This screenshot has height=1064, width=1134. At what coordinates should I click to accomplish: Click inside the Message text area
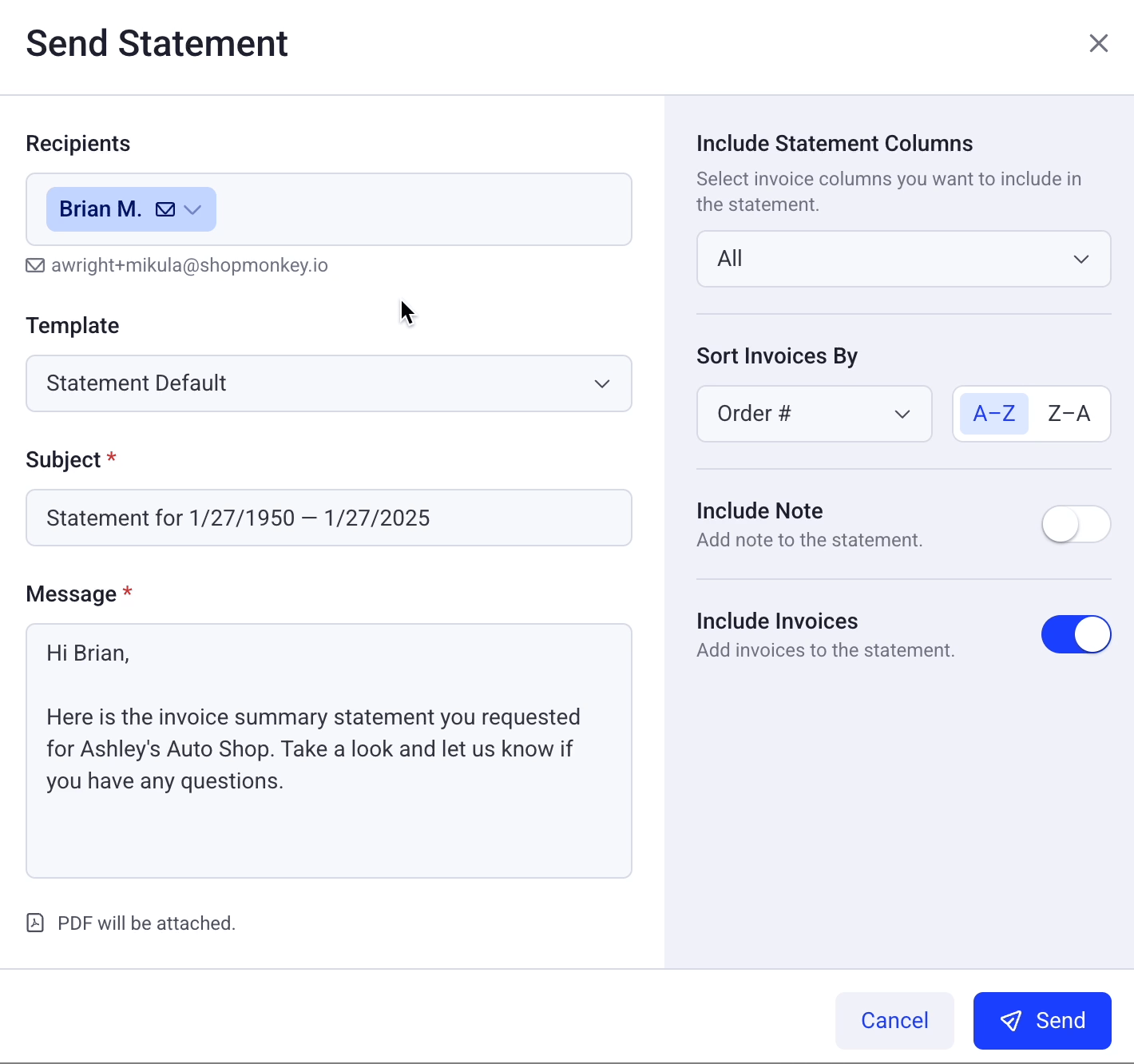(328, 751)
